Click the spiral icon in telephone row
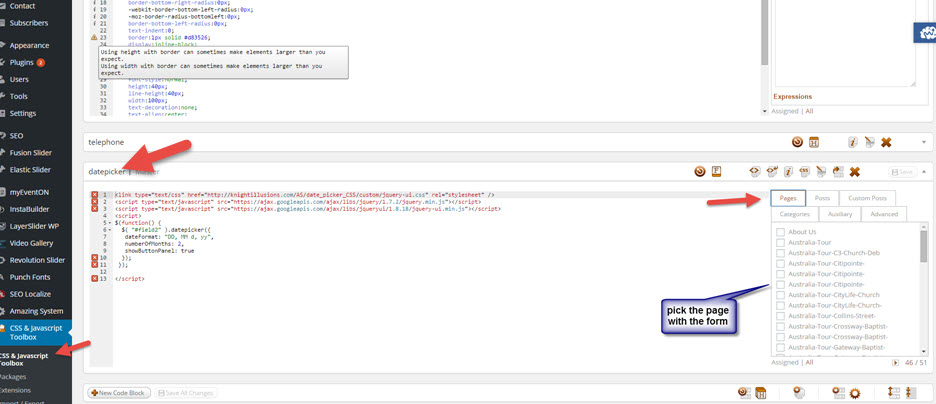Screen dimensions: 936x404 click(797, 143)
